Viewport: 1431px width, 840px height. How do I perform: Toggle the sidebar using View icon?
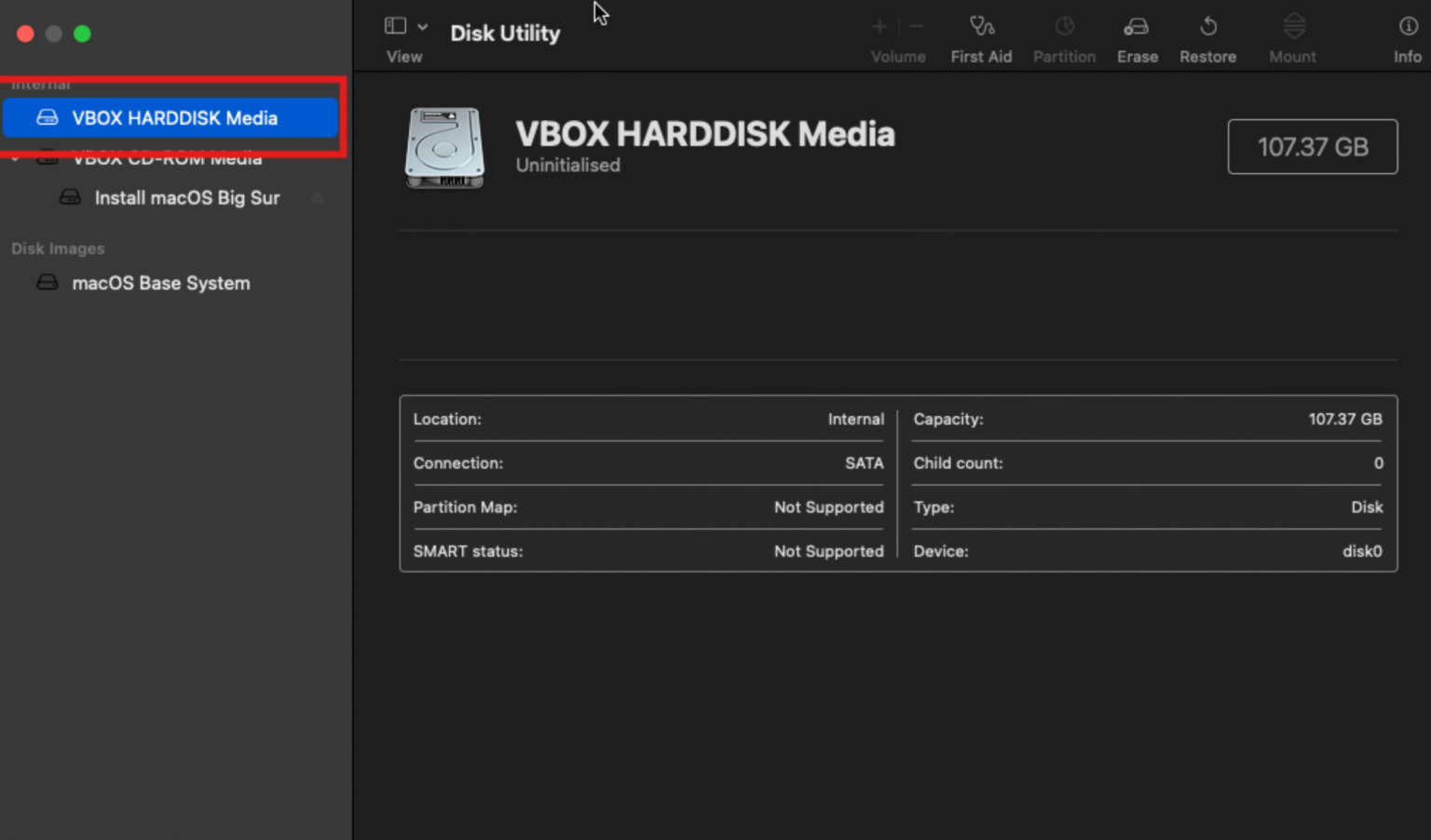click(396, 26)
